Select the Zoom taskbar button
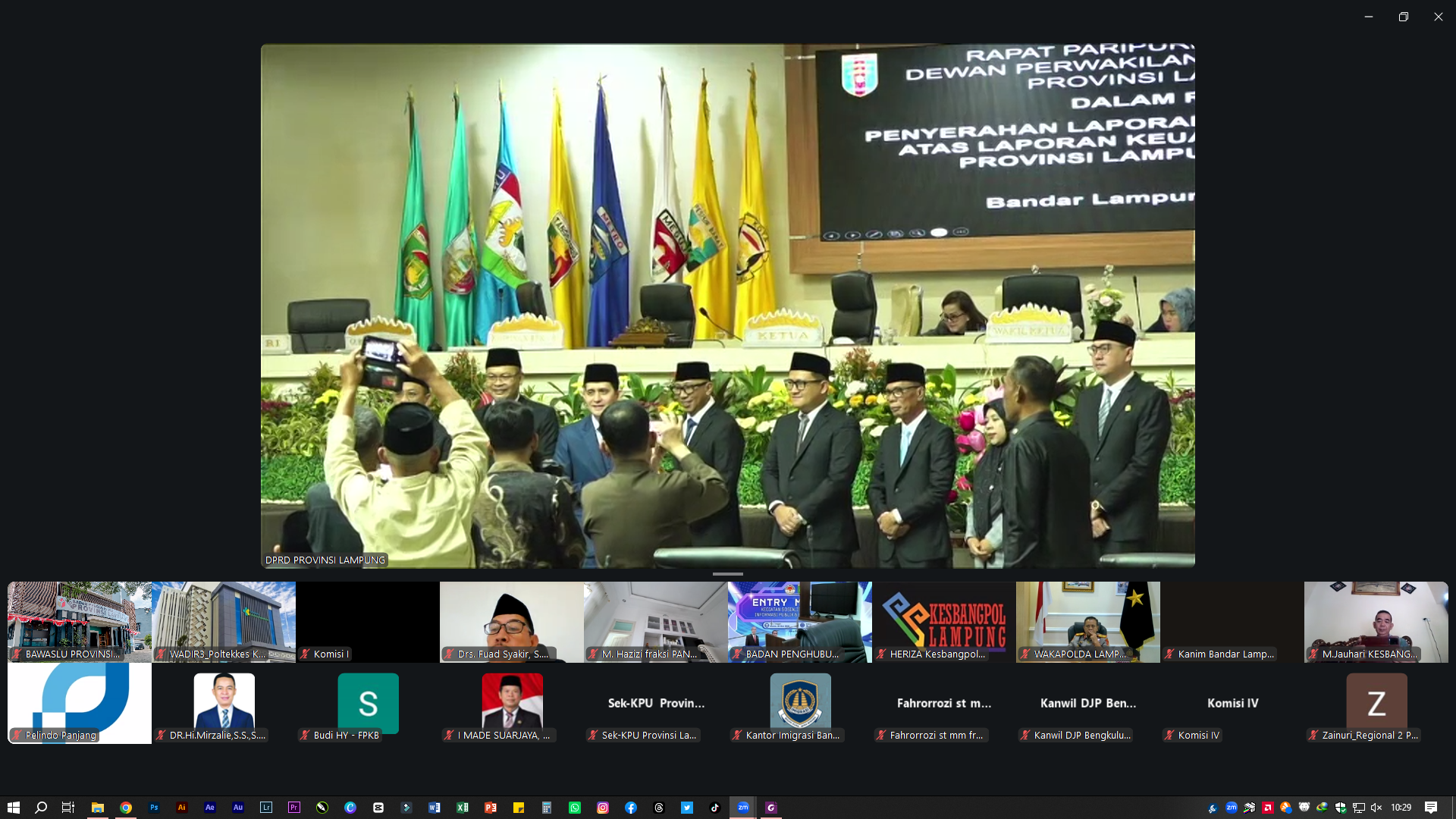The height and width of the screenshot is (819, 1456). tap(743, 808)
